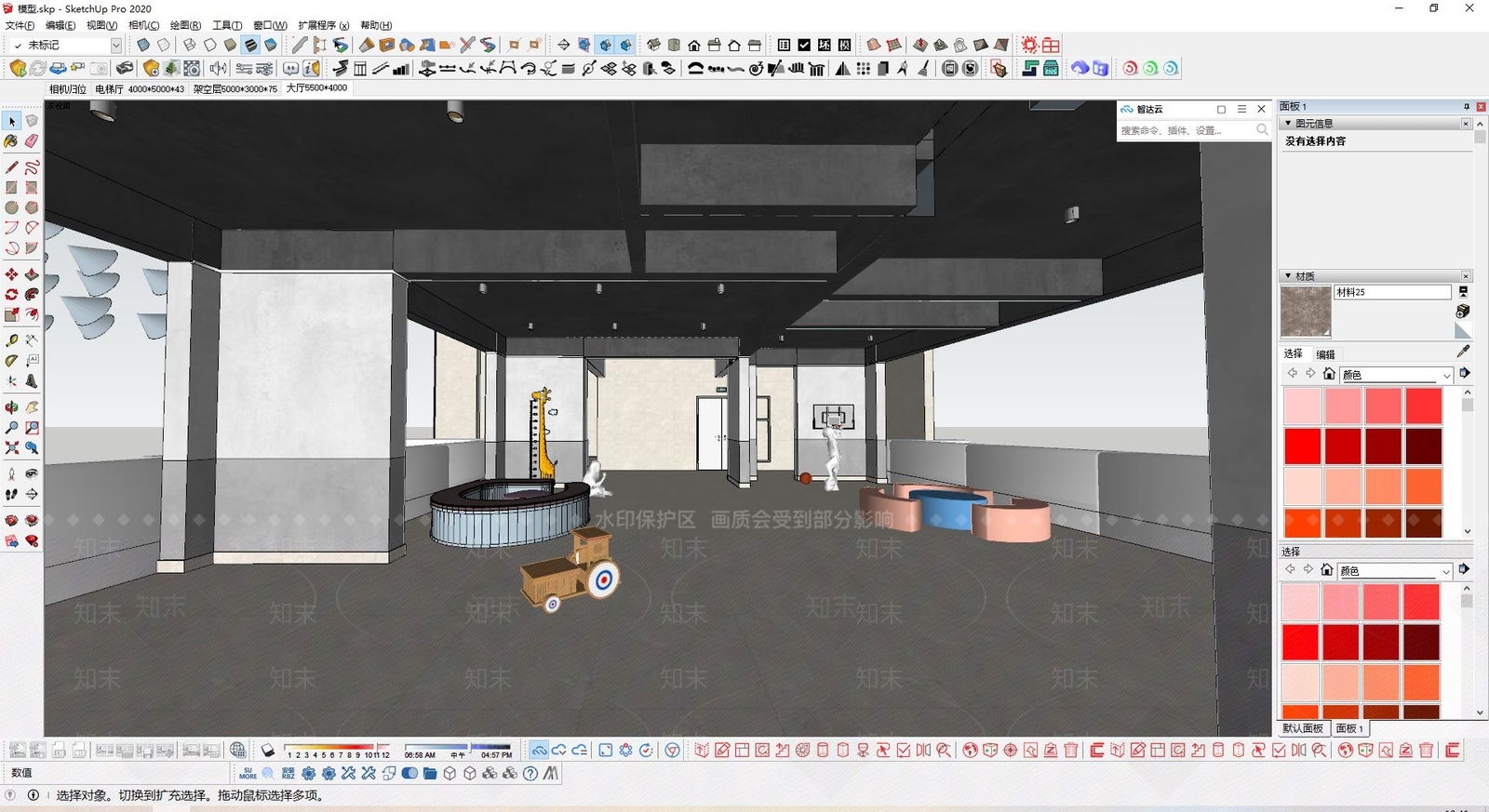Switch to the 默认面板 tray tab
1489x812 pixels.
pos(1303,728)
